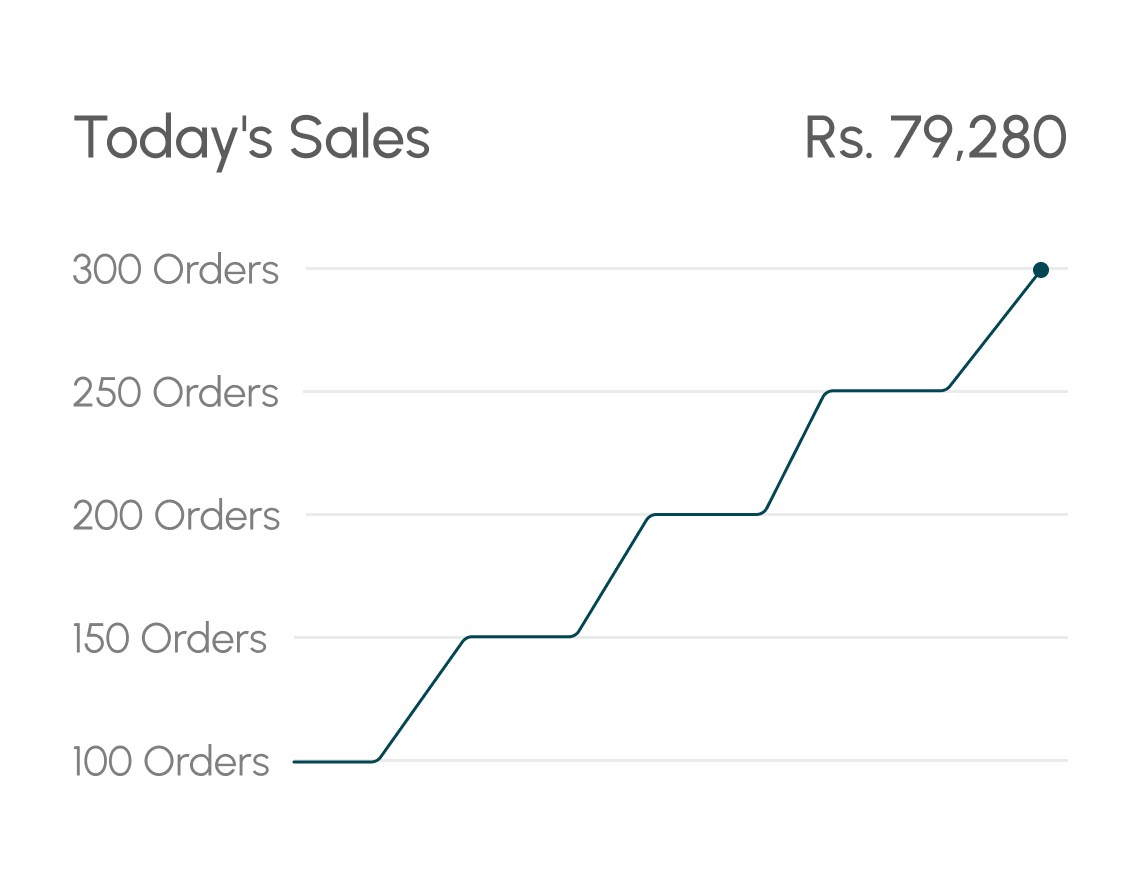Click the flat line plateau at 200 Orders
This screenshot has height=888, width=1140.
[x=706, y=514]
